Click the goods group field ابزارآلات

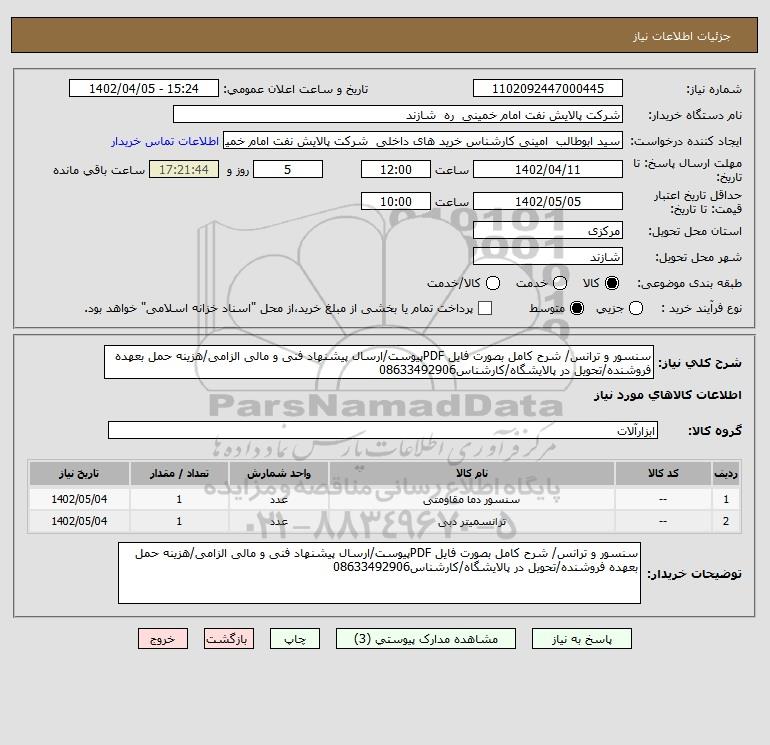(x=383, y=430)
